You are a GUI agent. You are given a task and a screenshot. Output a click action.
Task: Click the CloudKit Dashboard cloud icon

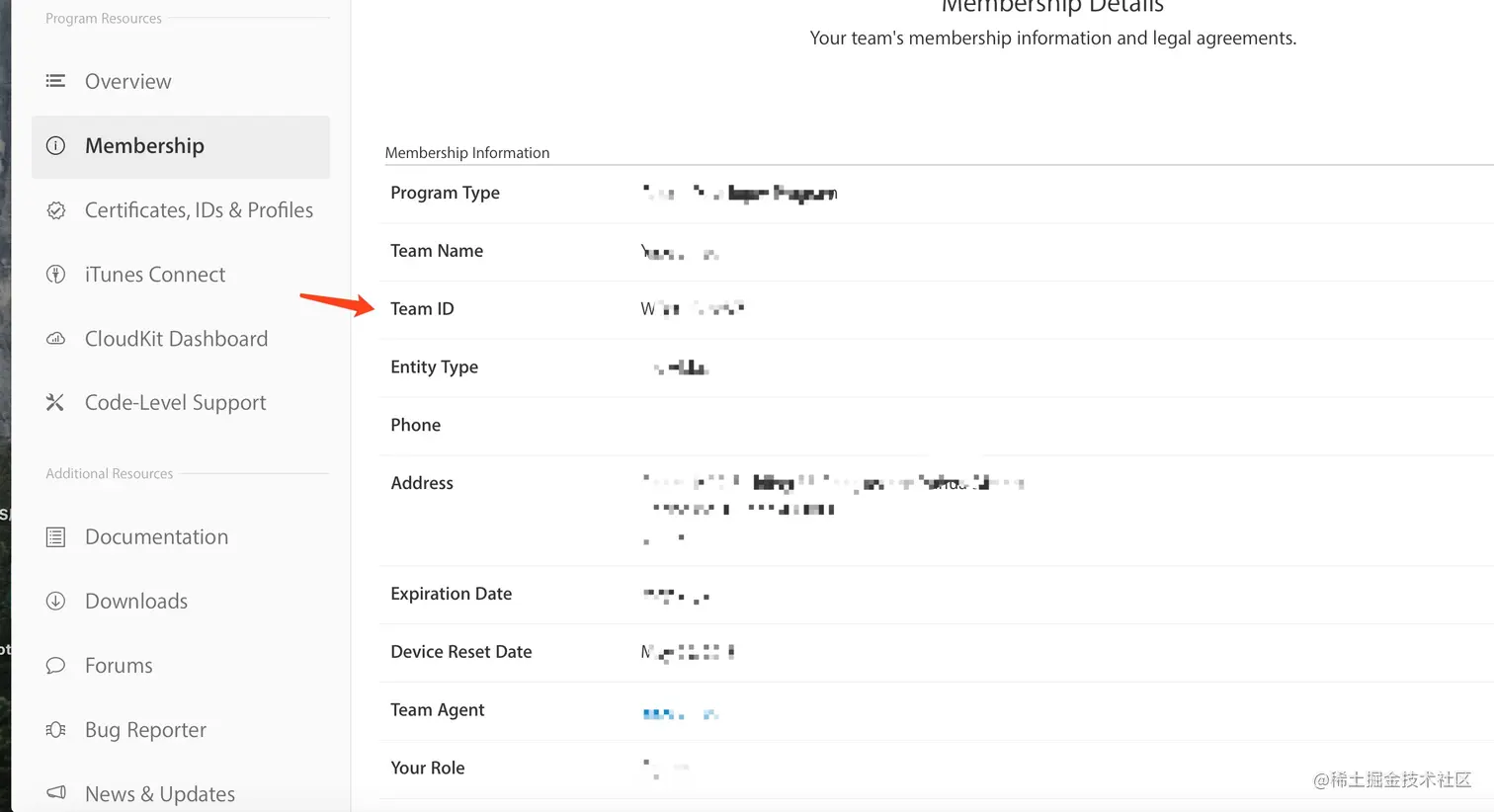57,338
